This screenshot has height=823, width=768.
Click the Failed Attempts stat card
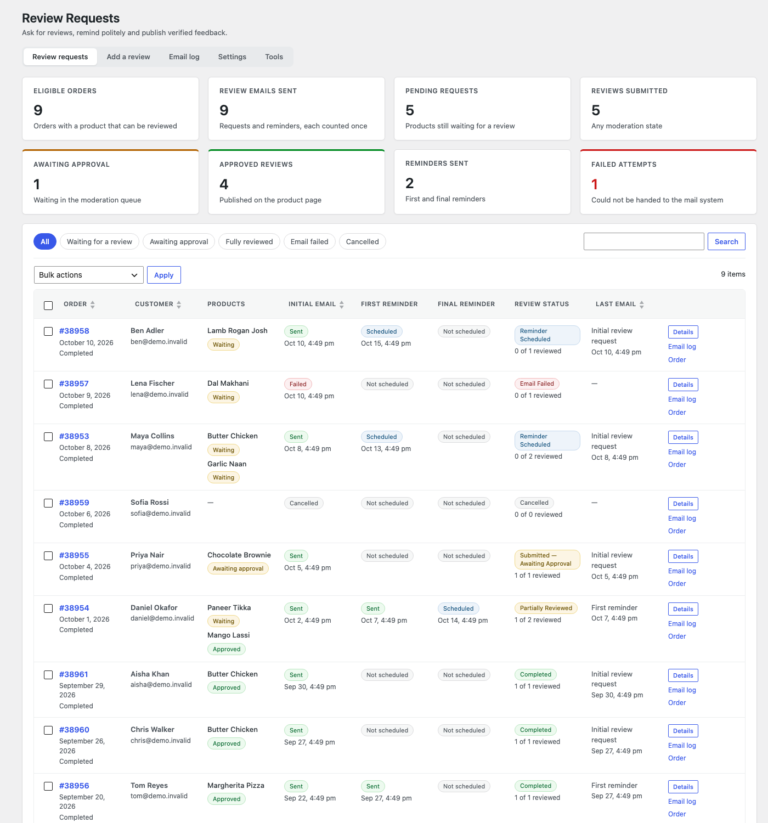tap(668, 182)
